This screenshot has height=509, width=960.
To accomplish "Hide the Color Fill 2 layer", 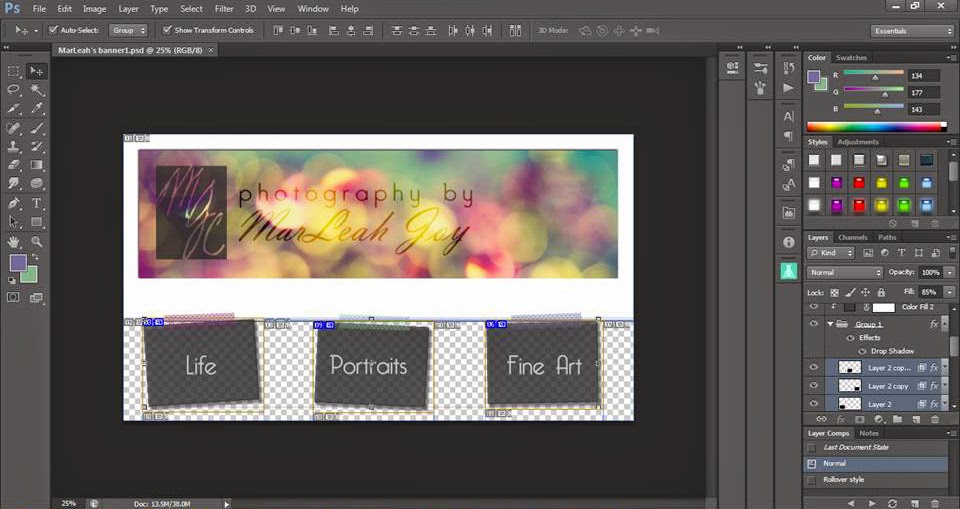I will point(814,306).
